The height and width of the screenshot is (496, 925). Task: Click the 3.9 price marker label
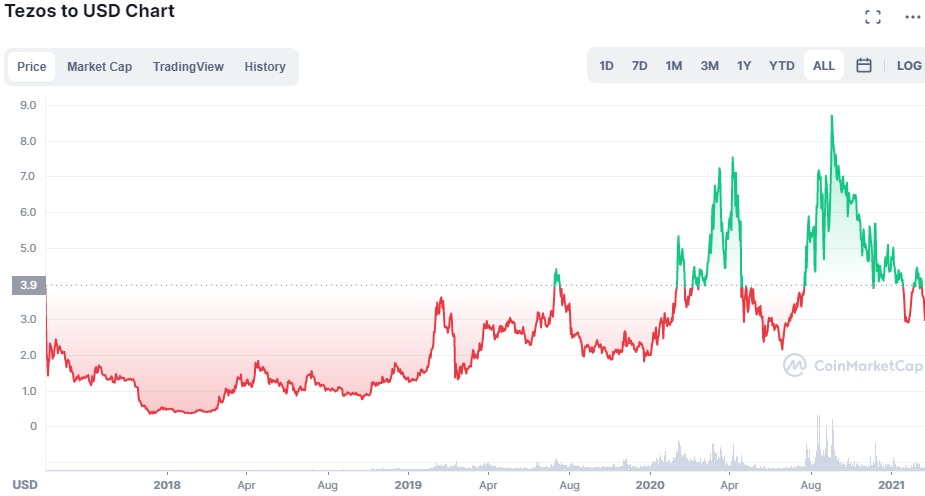click(28, 285)
